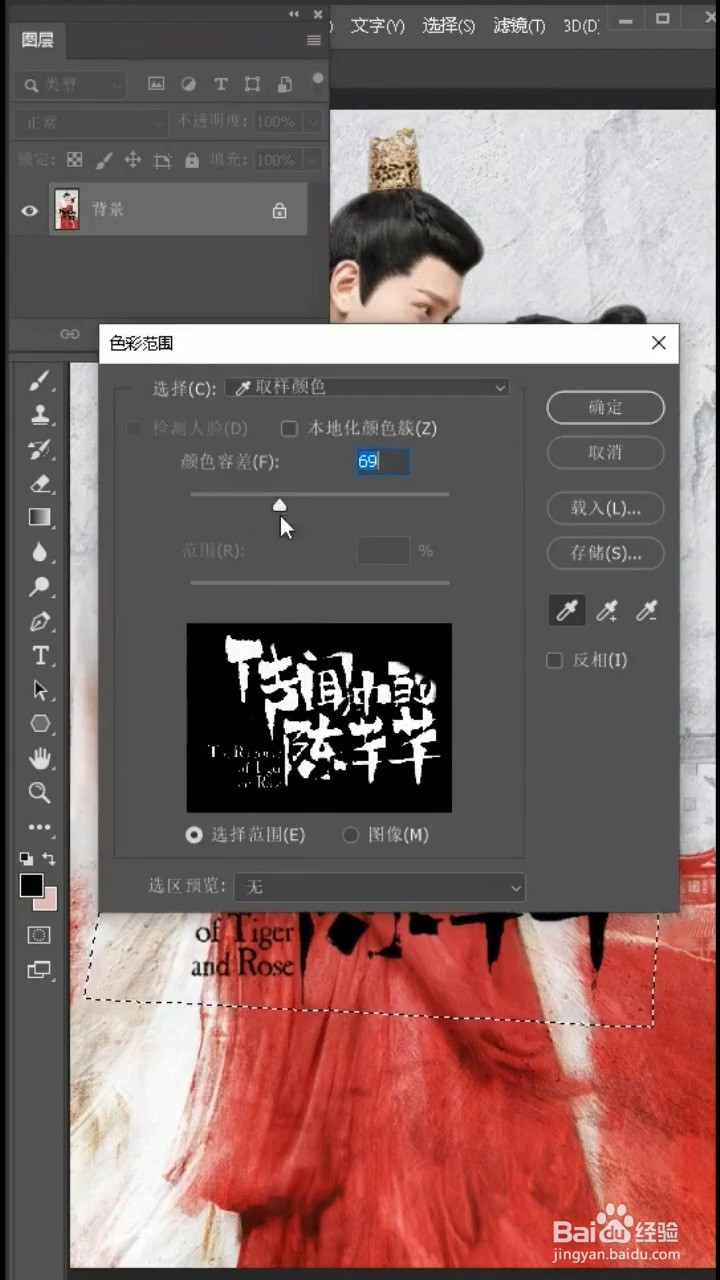This screenshot has width=720, height=1280.
Task: Select the Blur tool
Action: (x=40, y=552)
